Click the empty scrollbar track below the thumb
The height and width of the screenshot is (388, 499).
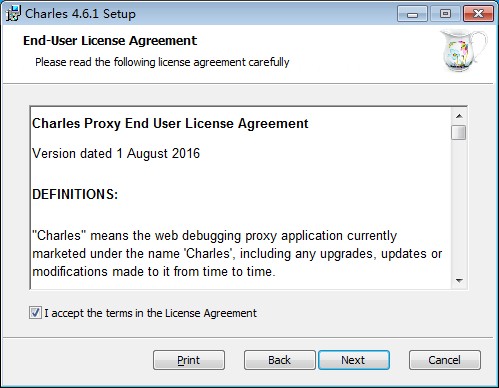click(459, 207)
